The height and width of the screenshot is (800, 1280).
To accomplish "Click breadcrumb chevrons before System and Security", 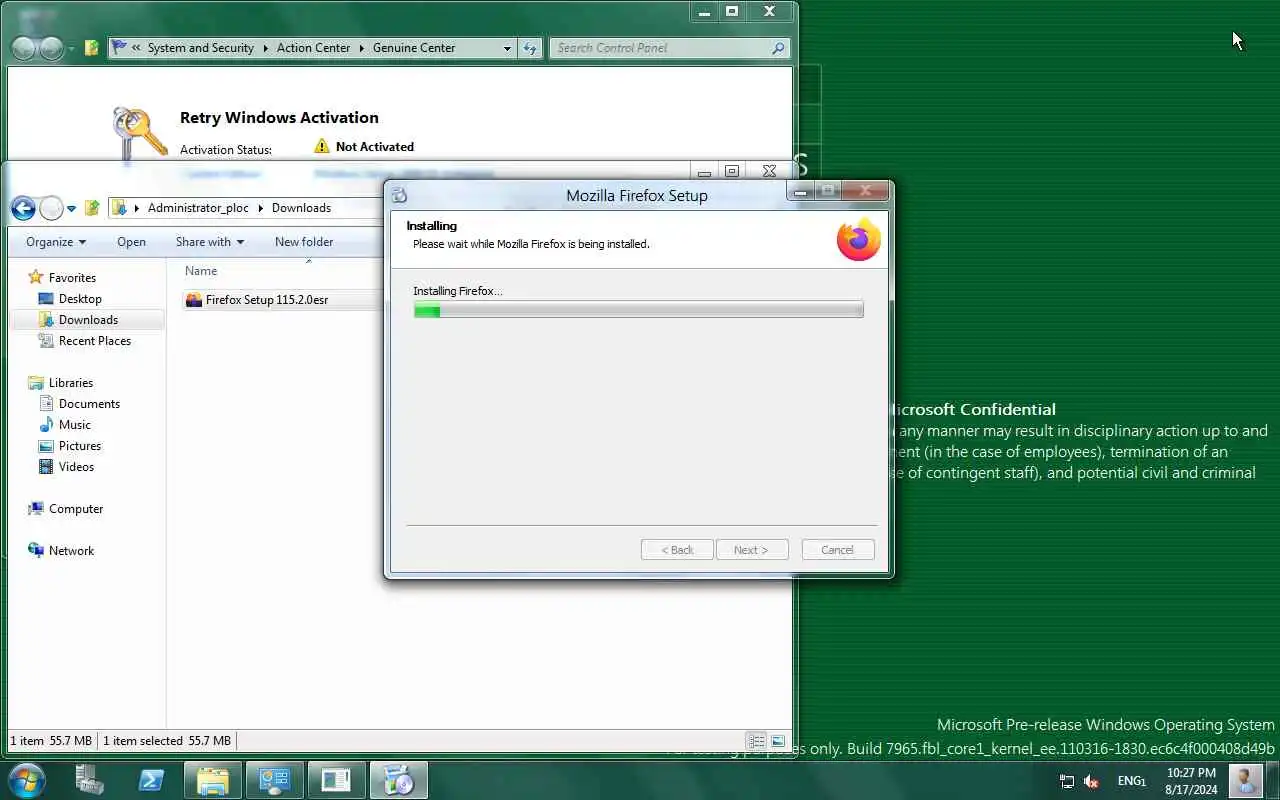I will (x=136, y=48).
